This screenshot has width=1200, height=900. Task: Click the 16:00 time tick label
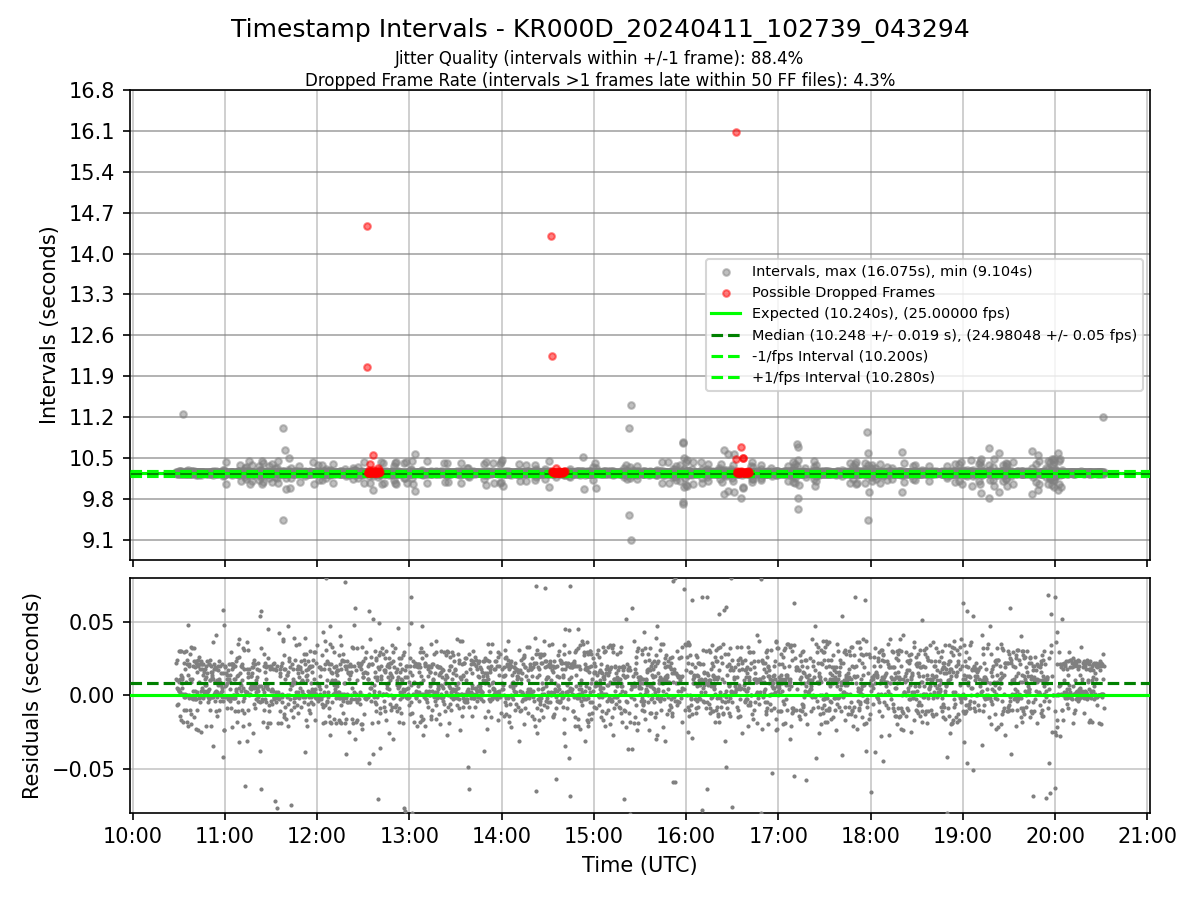686,835
